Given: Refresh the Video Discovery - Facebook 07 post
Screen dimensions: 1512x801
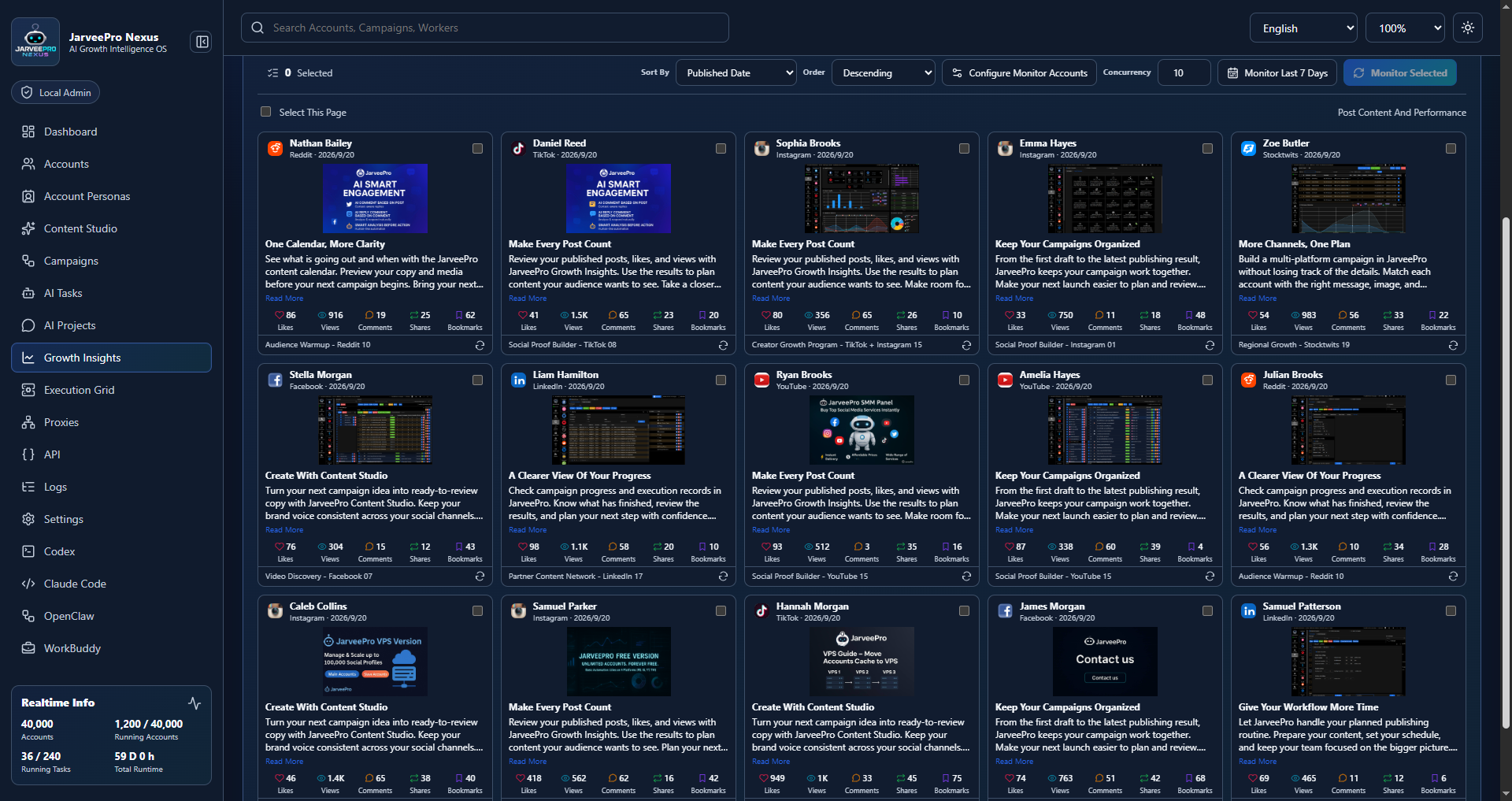Looking at the screenshot, I should coord(480,577).
